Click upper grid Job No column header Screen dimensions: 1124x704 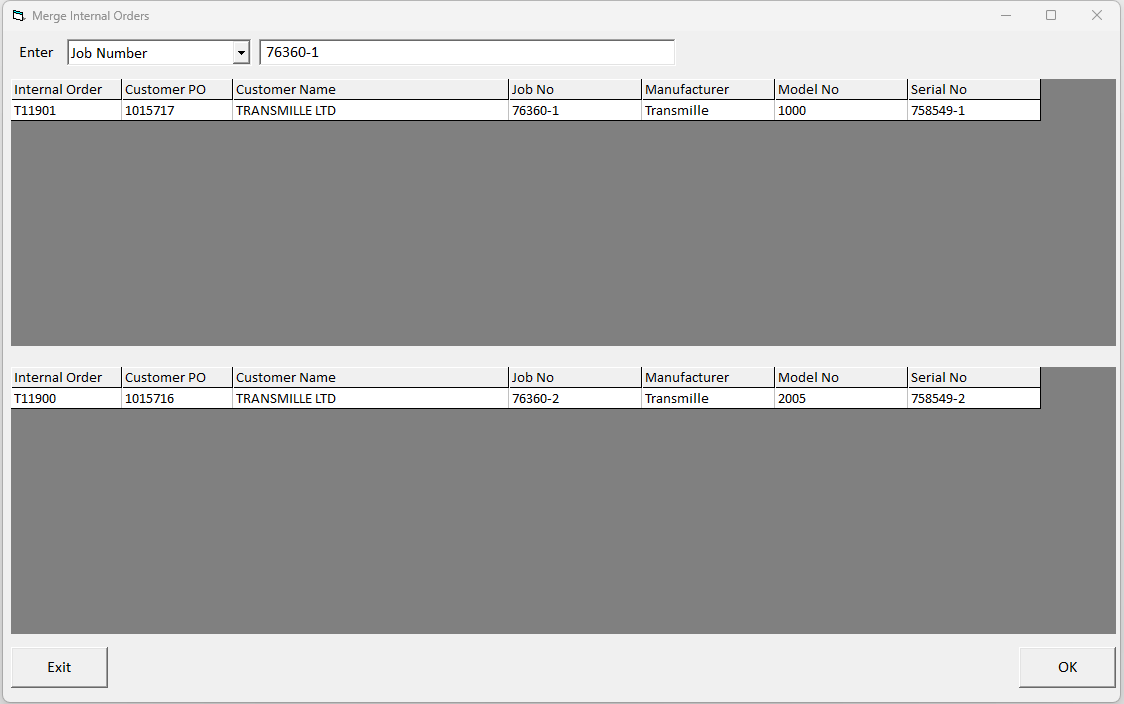576,90
